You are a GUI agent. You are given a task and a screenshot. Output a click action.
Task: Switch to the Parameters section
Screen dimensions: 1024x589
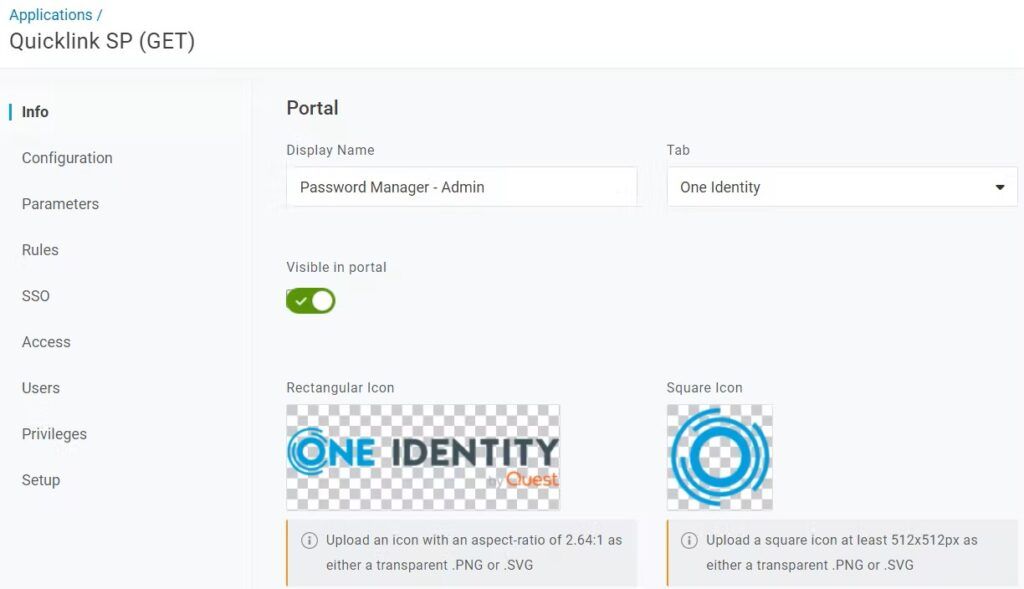60,203
